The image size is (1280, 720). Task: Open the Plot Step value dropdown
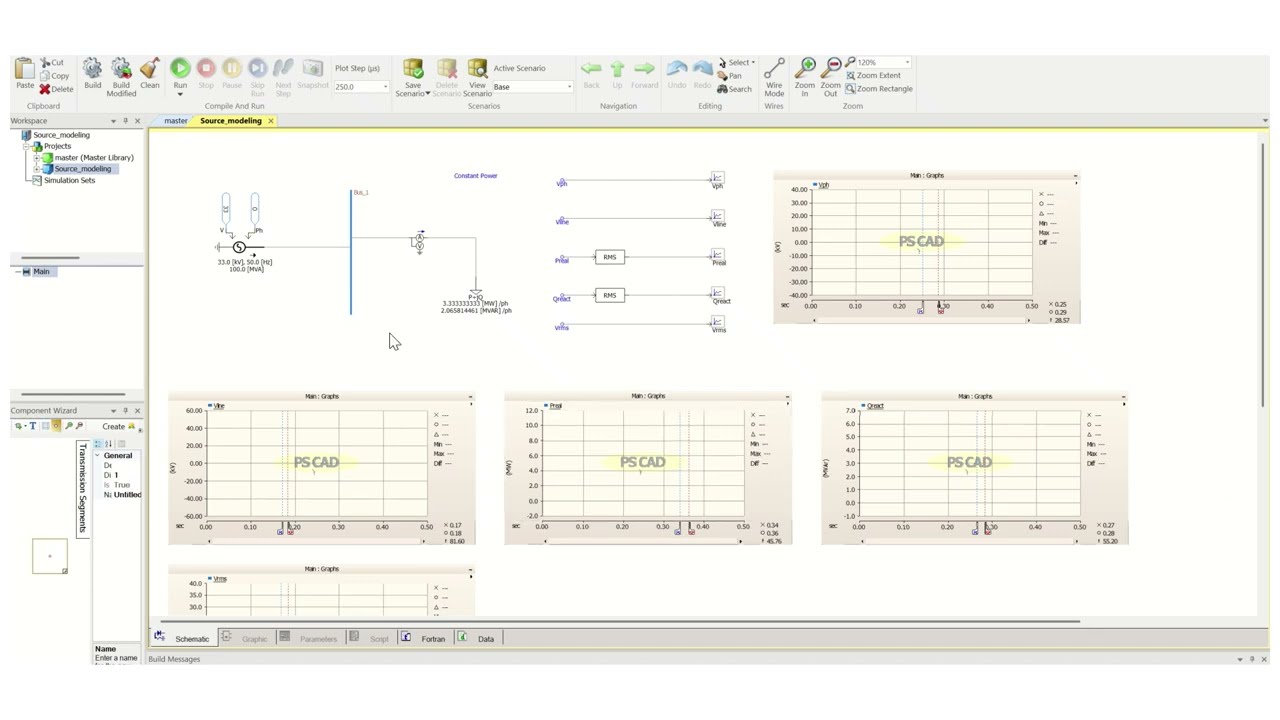[x=386, y=87]
